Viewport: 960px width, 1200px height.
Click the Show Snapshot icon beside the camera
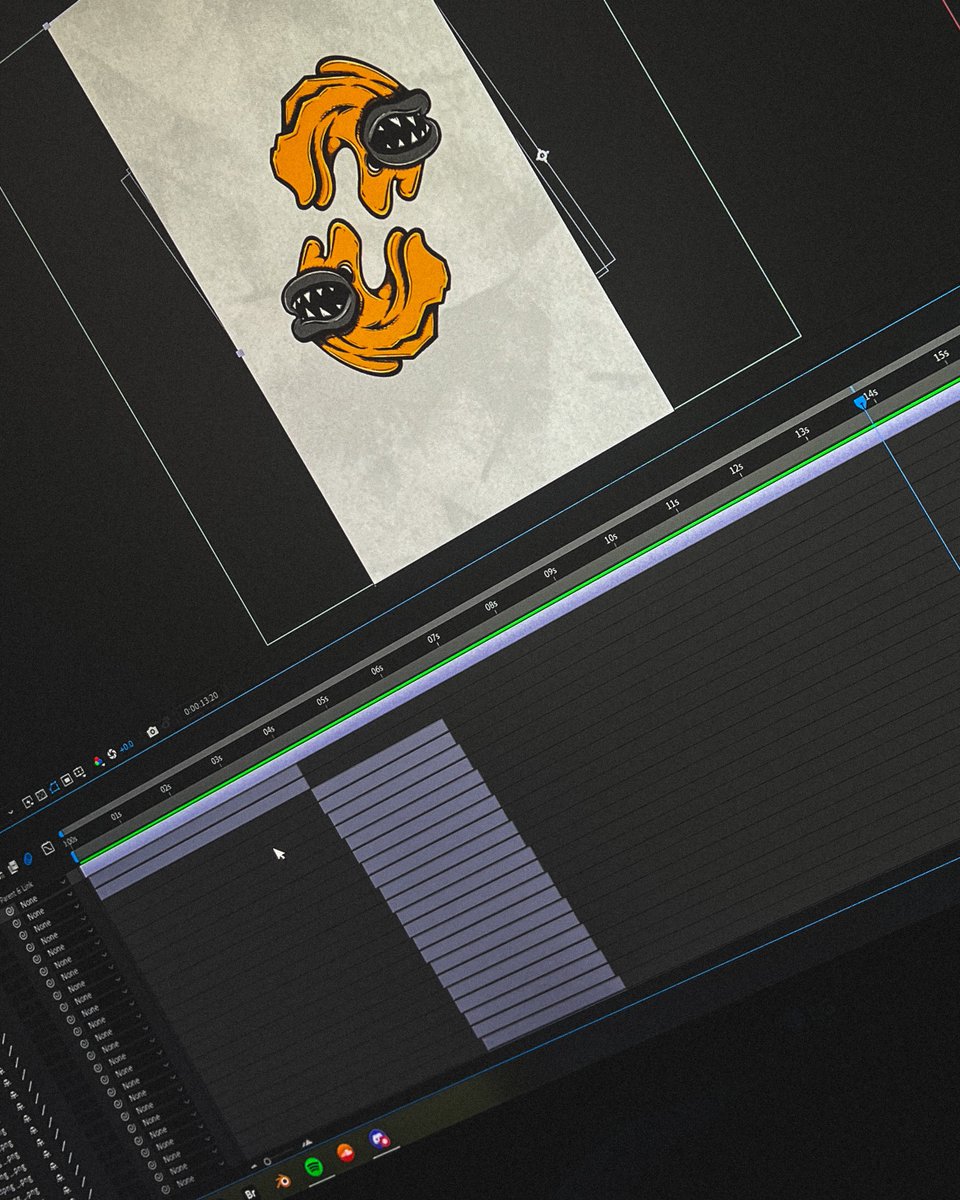click(166, 724)
